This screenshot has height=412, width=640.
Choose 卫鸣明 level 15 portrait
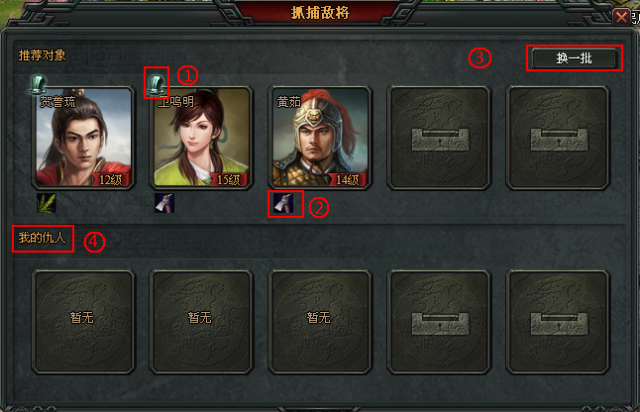coord(202,138)
